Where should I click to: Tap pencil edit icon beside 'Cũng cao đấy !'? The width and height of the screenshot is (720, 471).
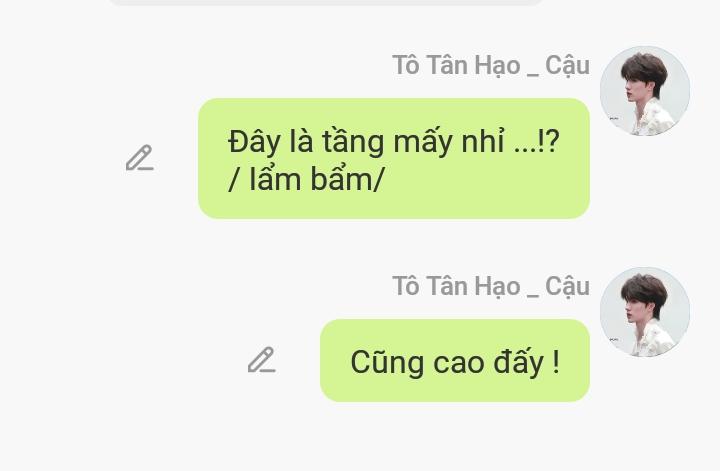point(262,360)
